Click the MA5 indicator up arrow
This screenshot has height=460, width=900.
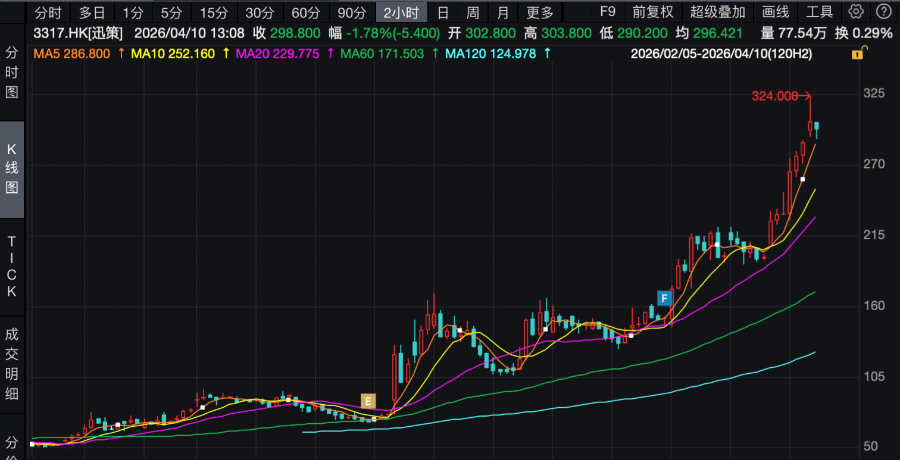pos(116,53)
